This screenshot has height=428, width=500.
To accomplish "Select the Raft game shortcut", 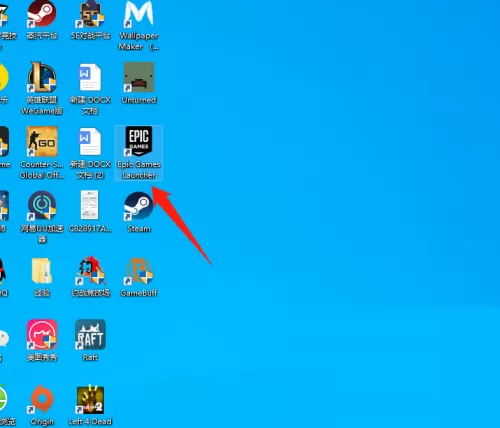I will tap(90, 334).
